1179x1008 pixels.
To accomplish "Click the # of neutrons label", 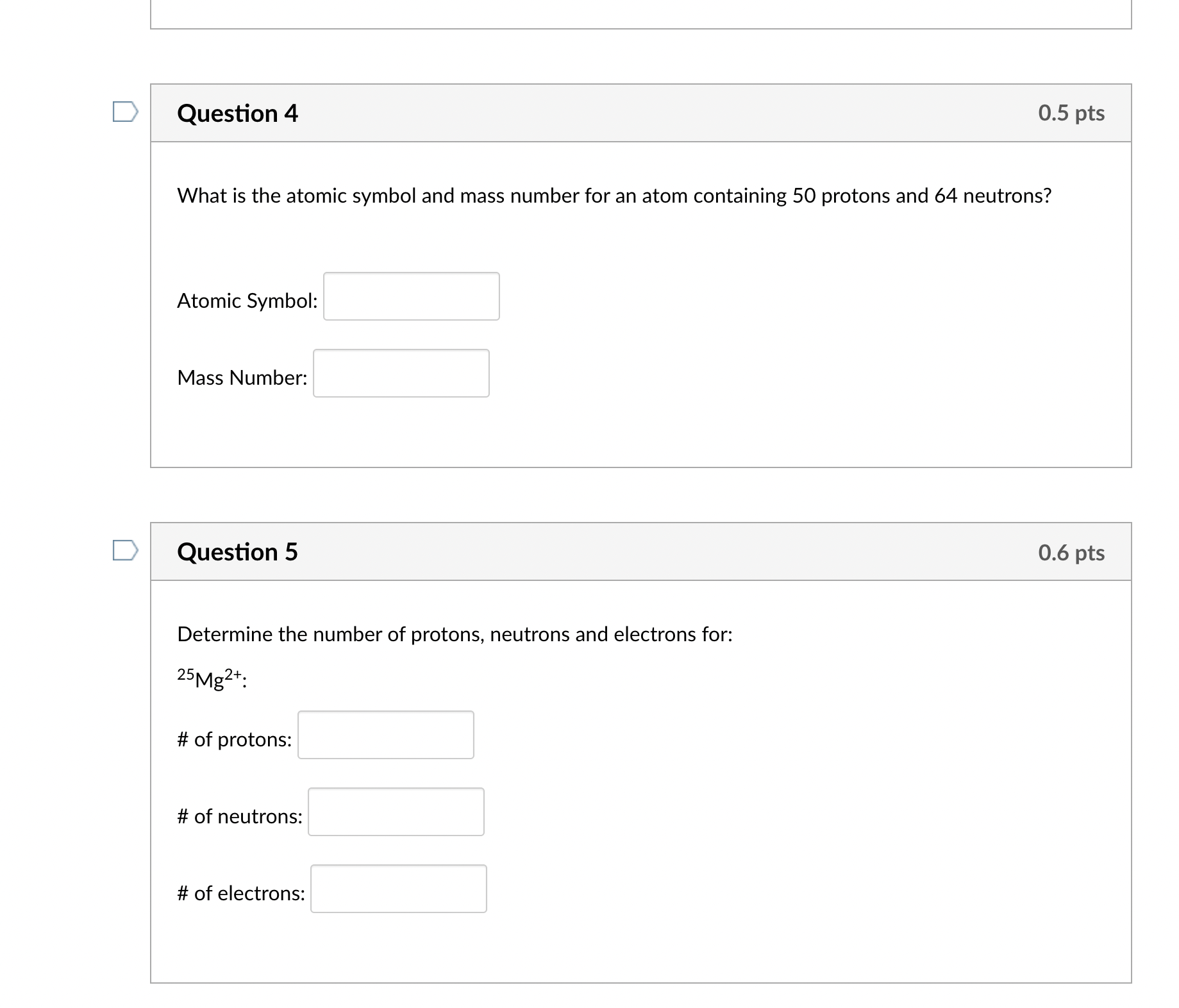I will [x=240, y=816].
